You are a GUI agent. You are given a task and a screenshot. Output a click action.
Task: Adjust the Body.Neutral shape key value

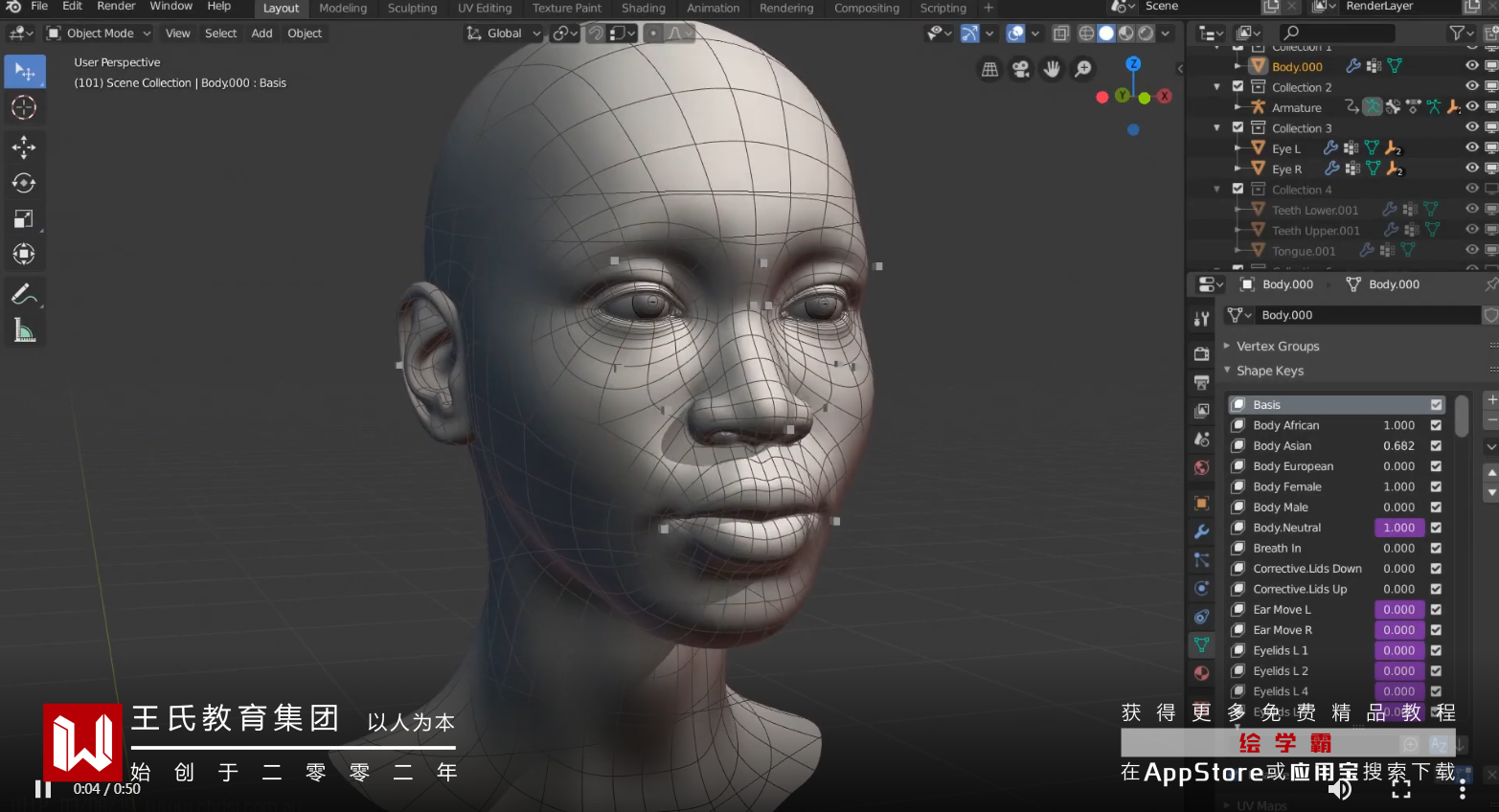[1399, 528]
